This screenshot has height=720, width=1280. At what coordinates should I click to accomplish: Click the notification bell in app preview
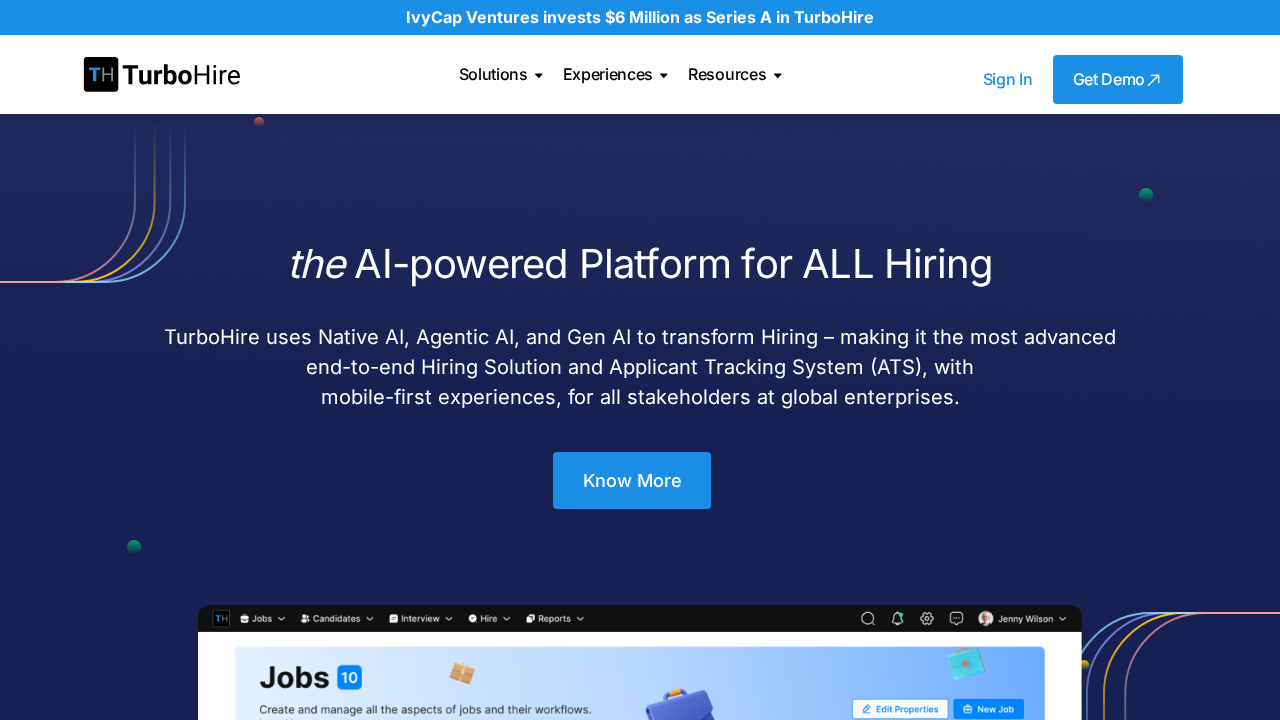(897, 619)
